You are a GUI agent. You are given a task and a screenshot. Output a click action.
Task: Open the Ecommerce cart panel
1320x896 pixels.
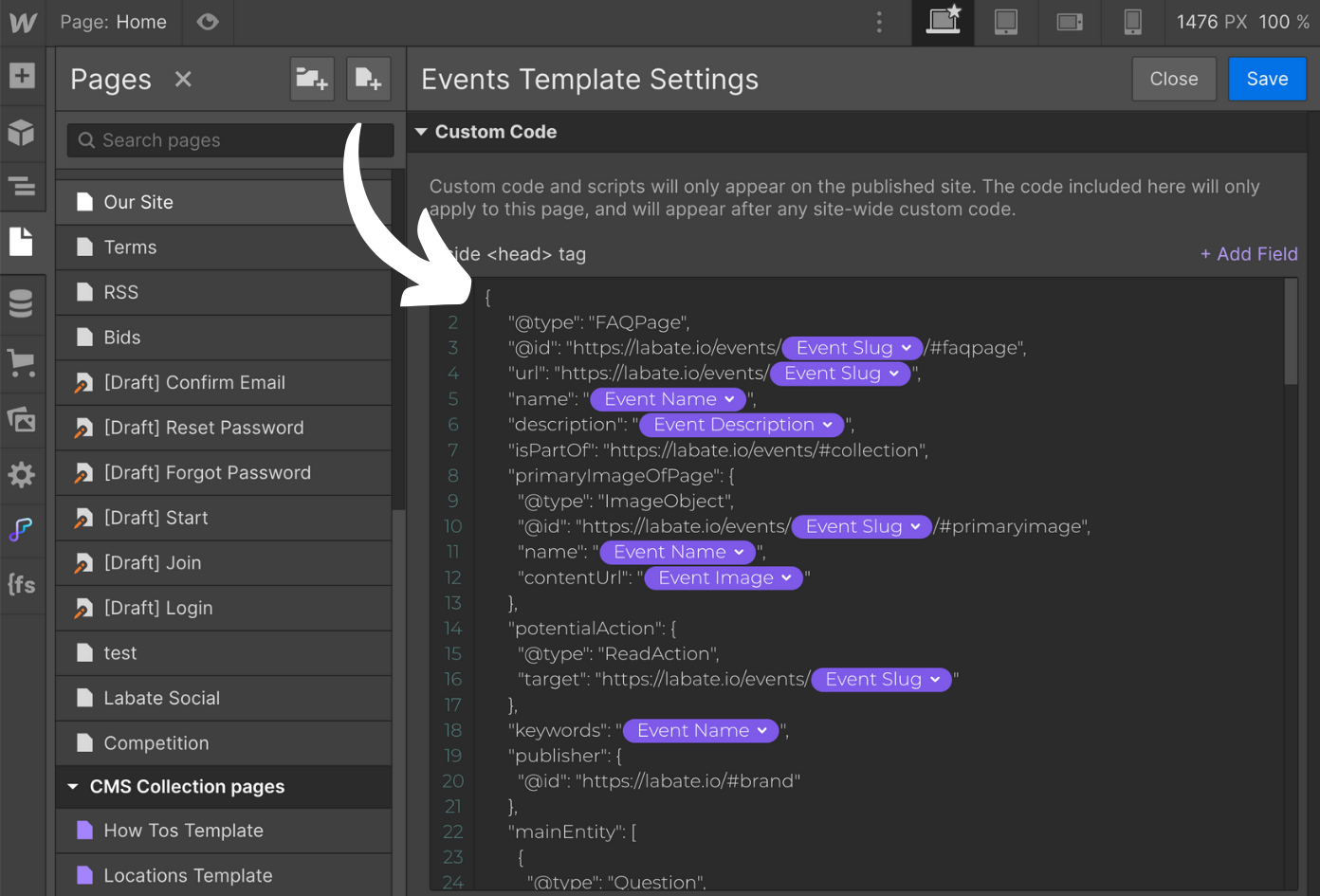22,361
